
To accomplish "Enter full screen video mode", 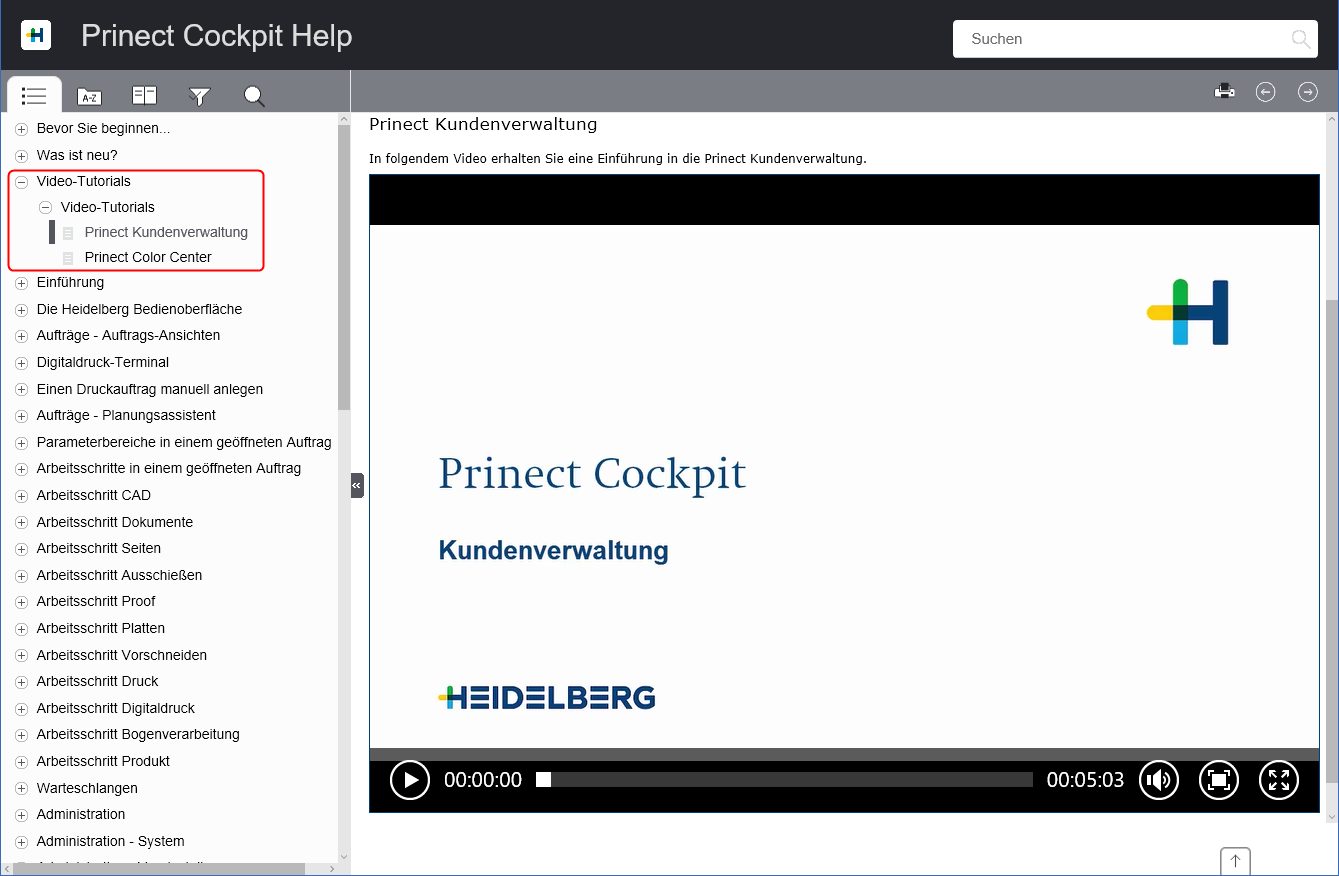I will tap(1278, 780).
